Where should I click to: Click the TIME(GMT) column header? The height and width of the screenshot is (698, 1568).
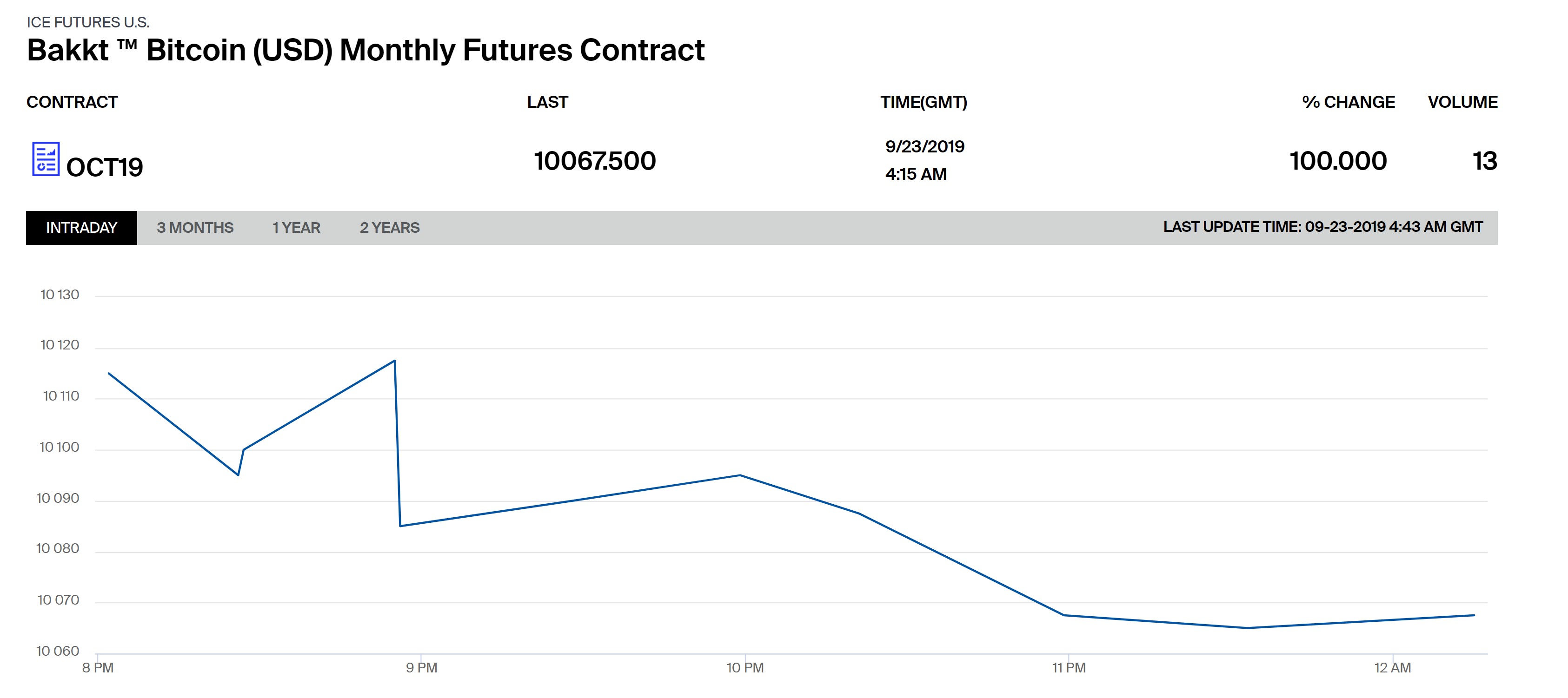point(924,102)
